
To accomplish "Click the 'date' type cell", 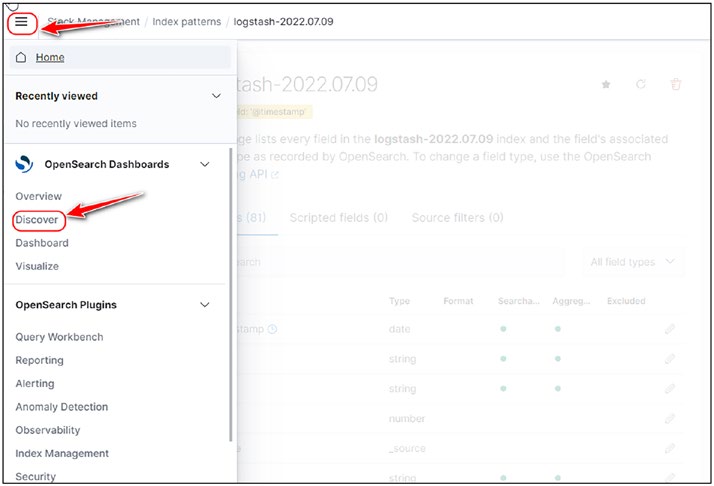I will tap(399, 329).
